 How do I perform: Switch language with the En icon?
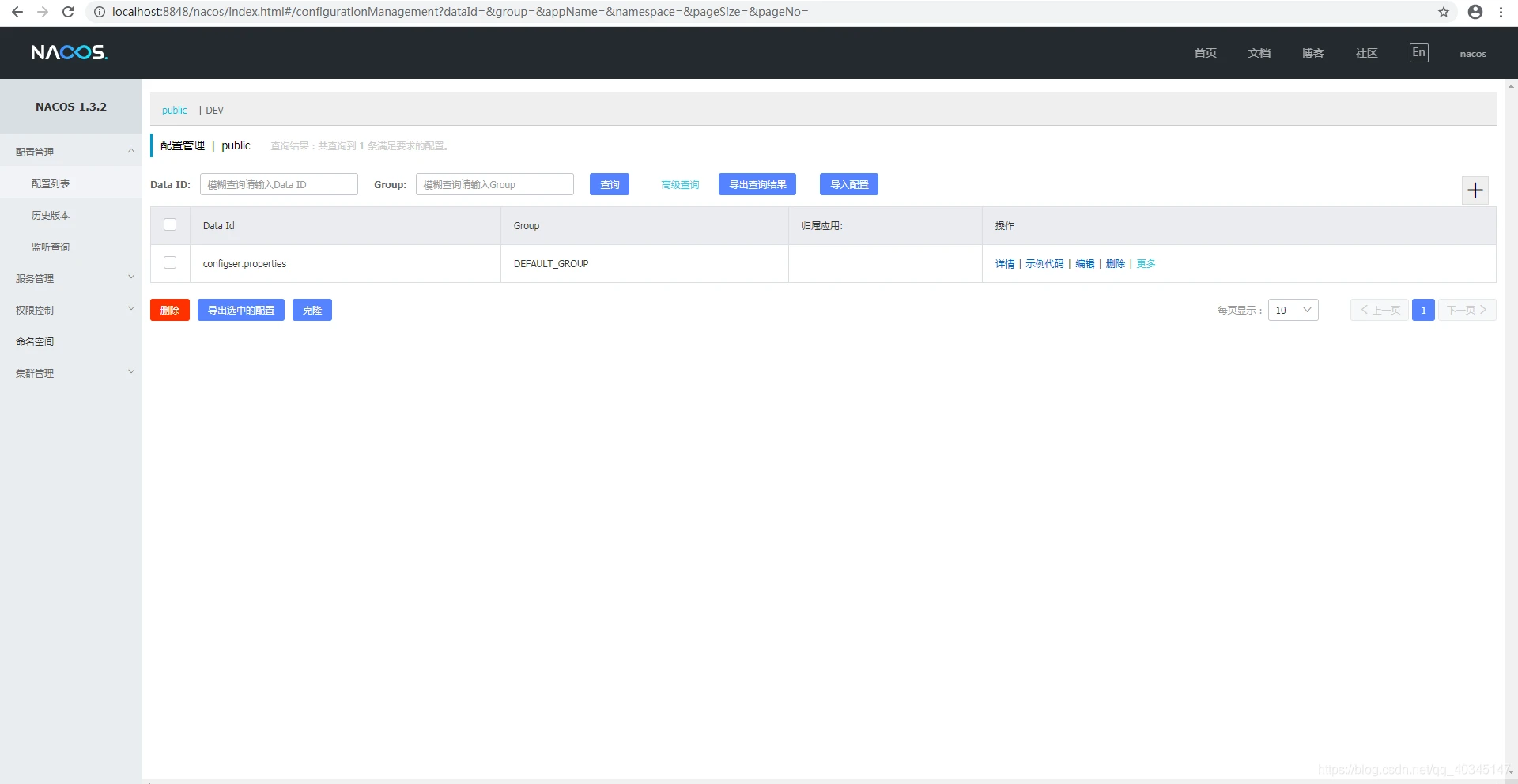(1418, 53)
